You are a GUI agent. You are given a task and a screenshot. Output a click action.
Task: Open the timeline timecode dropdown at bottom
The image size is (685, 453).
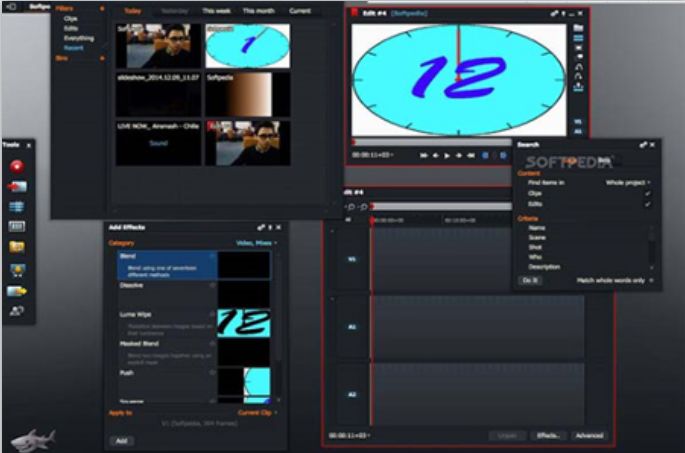(x=349, y=436)
